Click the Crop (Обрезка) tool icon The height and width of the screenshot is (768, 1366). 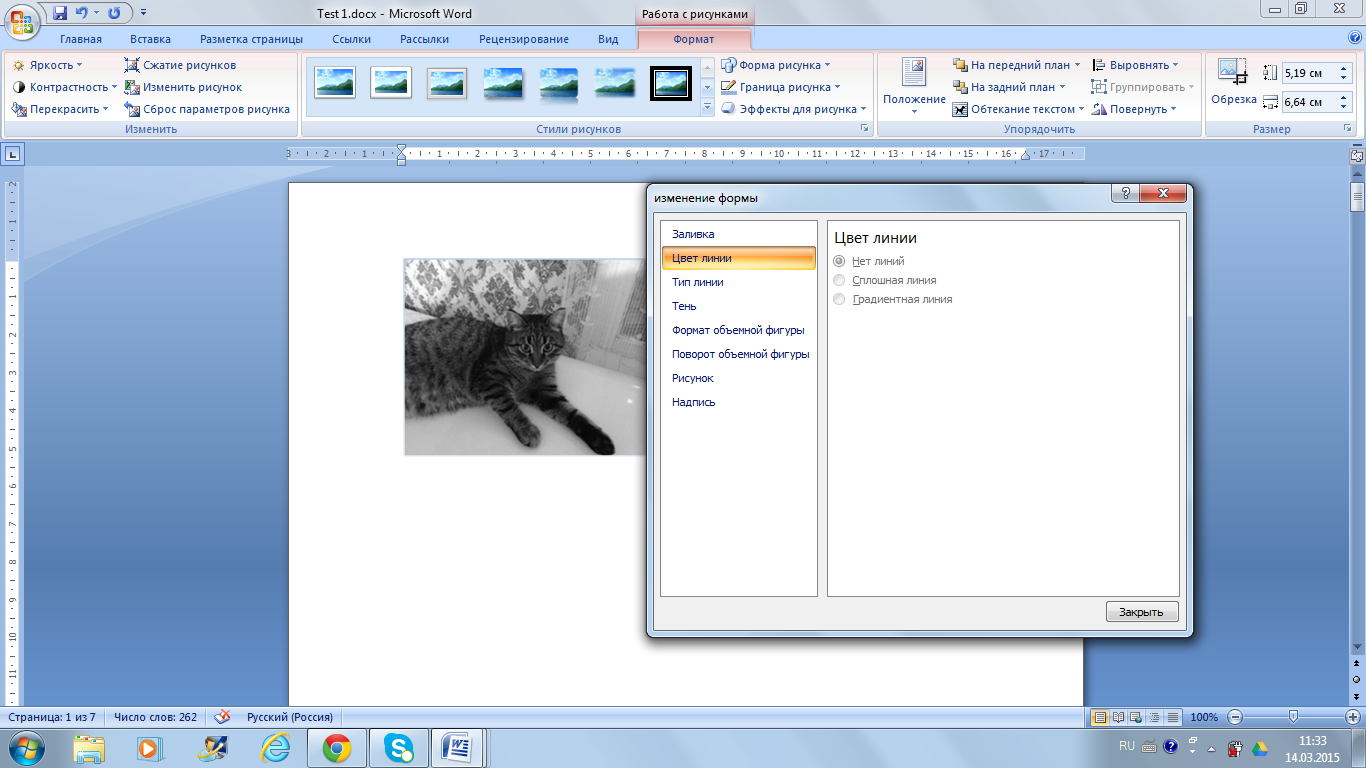tap(1232, 72)
